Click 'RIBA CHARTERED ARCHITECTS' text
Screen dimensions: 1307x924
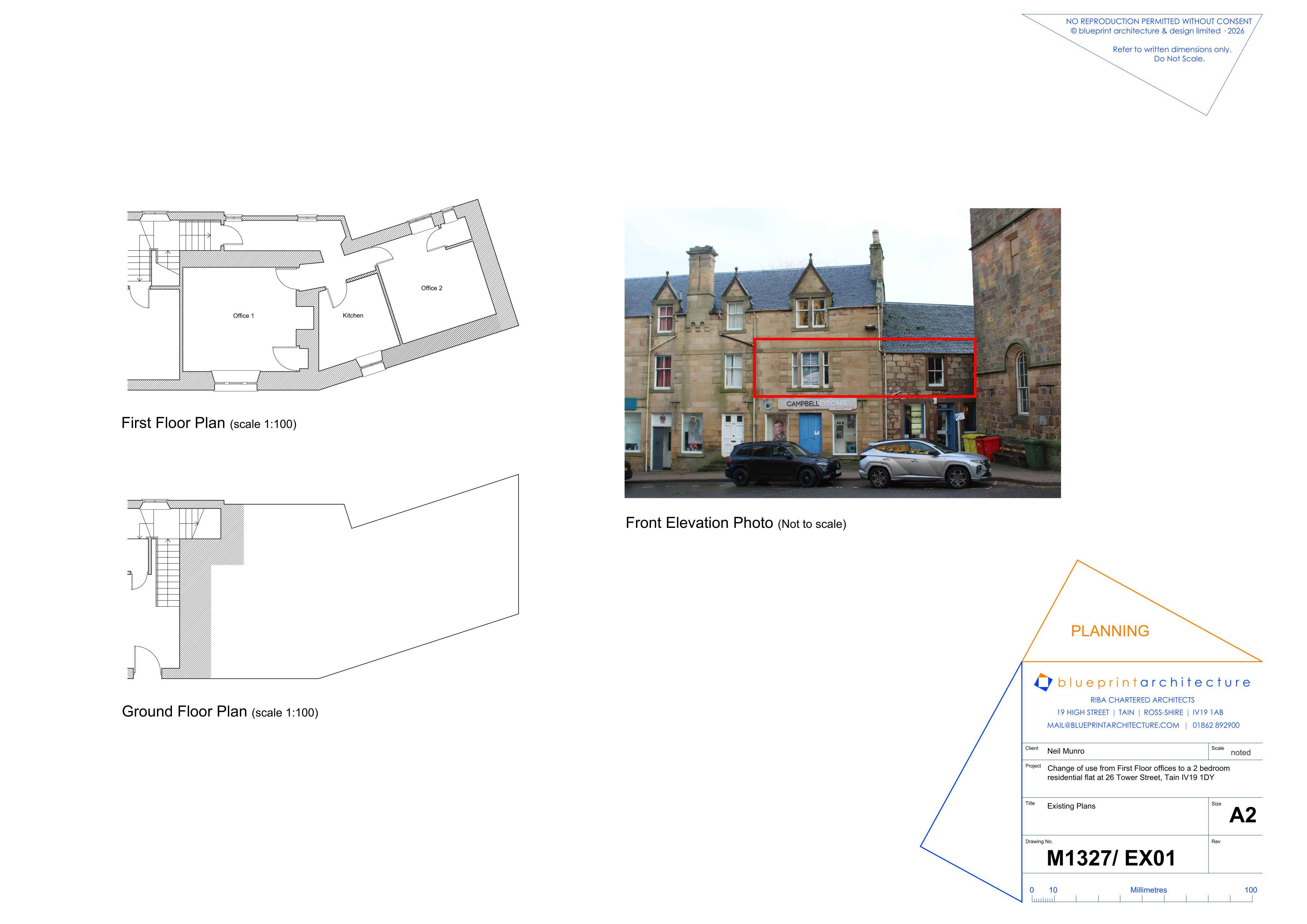[1142, 700]
